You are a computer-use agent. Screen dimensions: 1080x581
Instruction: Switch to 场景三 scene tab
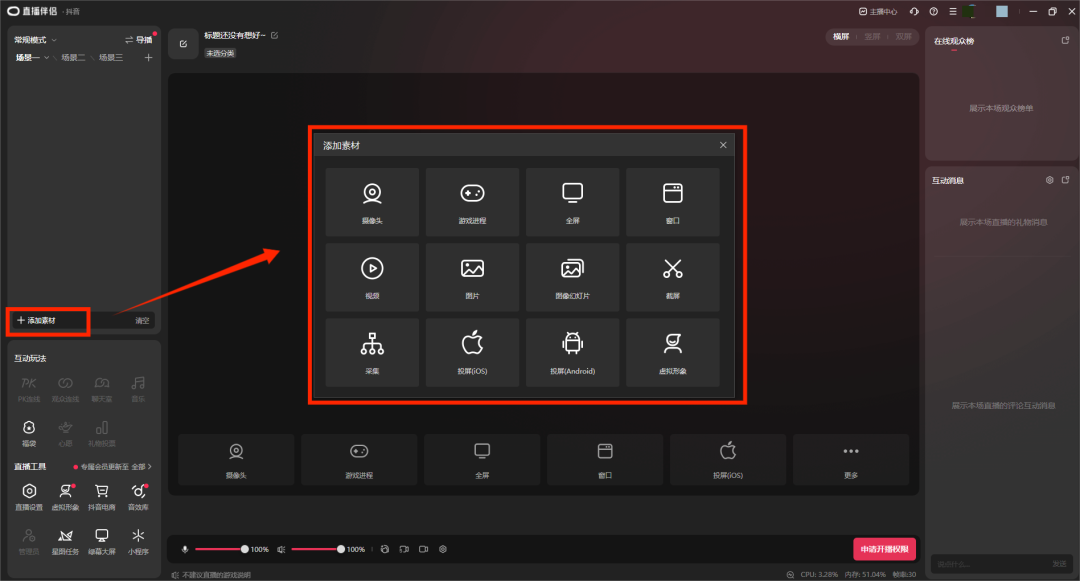[x=110, y=58]
